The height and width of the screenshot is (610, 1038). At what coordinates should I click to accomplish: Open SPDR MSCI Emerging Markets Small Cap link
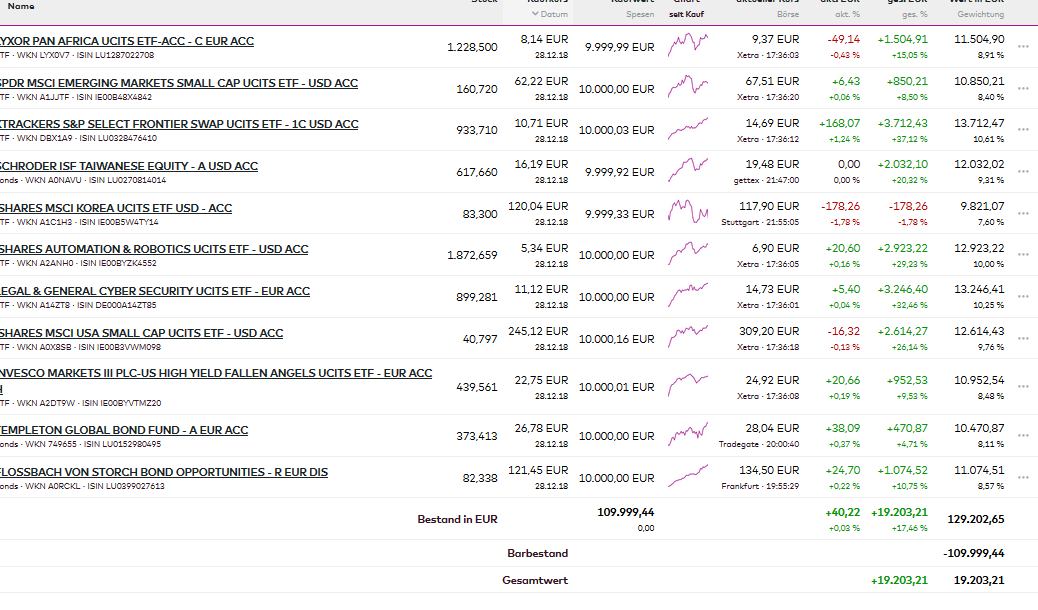pyautogui.click(x=179, y=83)
